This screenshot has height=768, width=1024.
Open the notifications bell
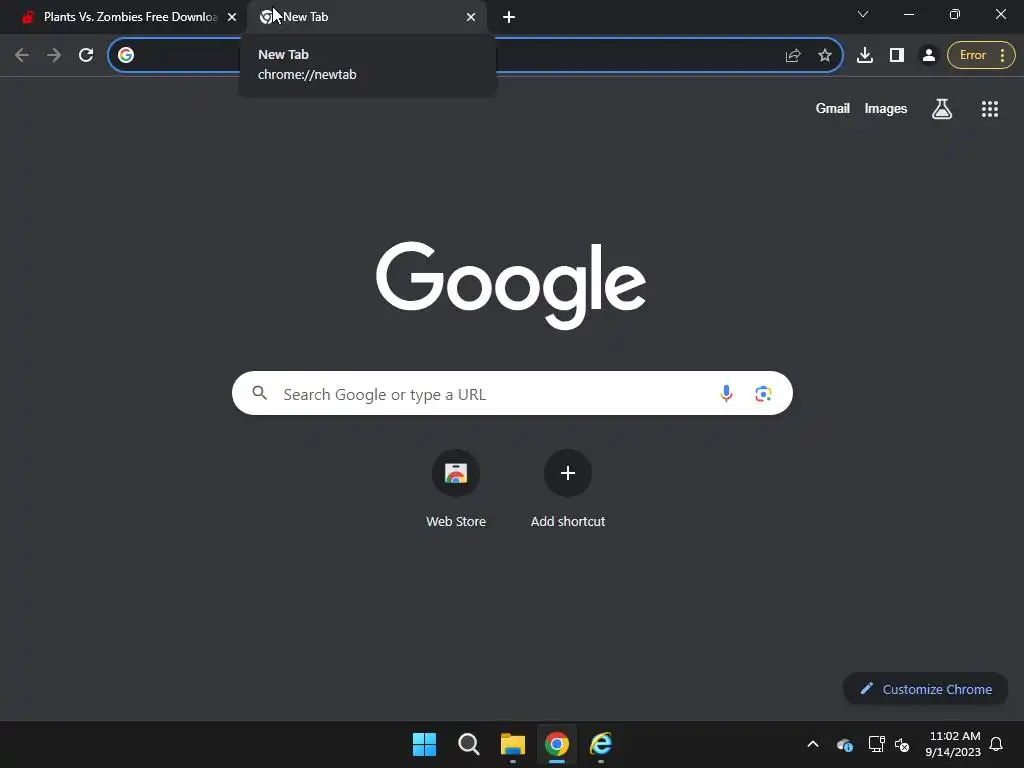point(996,744)
